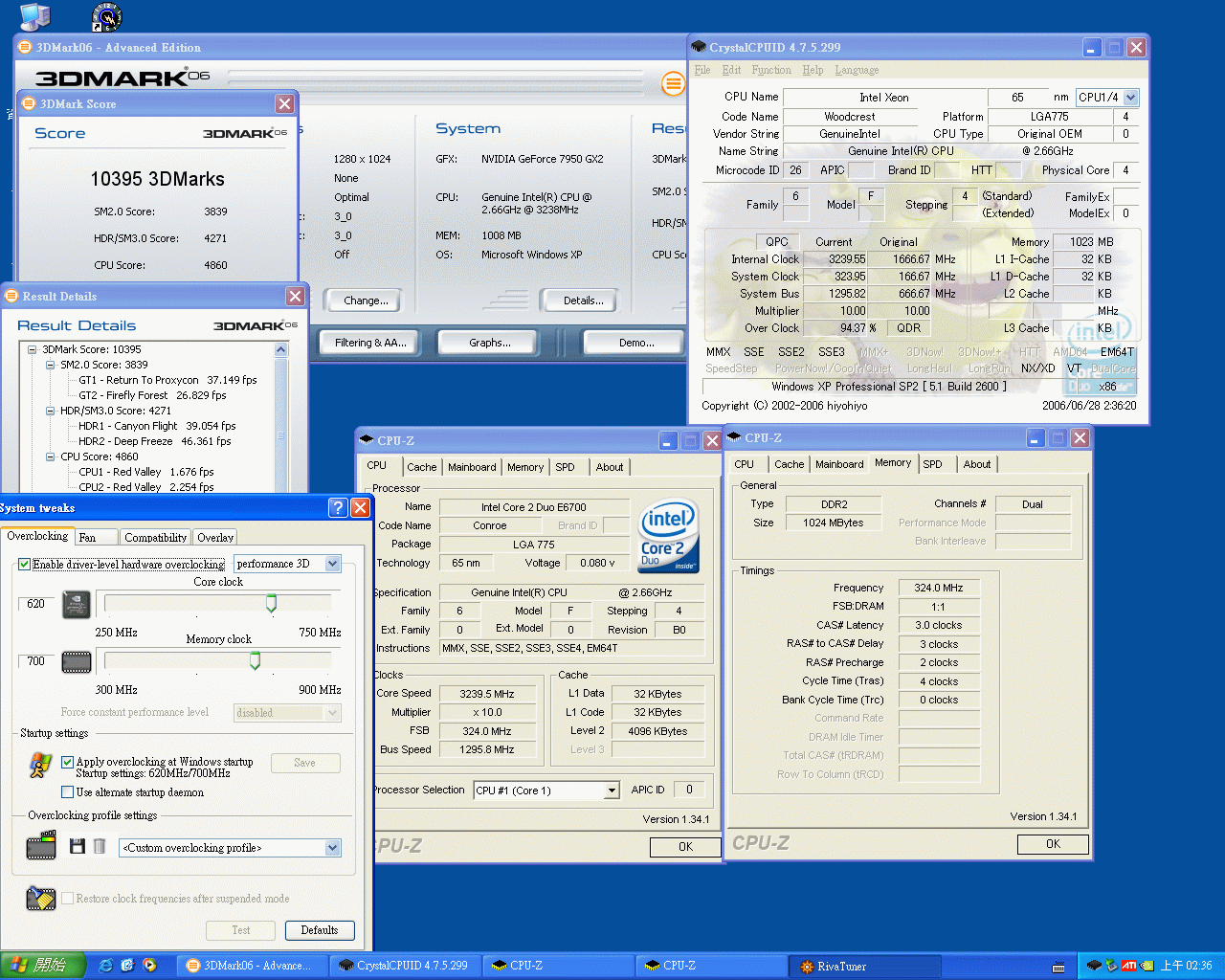Enable Use alternate startup daemon
This screenshot has width=1225, height=980.
click(x=68, y=792)
